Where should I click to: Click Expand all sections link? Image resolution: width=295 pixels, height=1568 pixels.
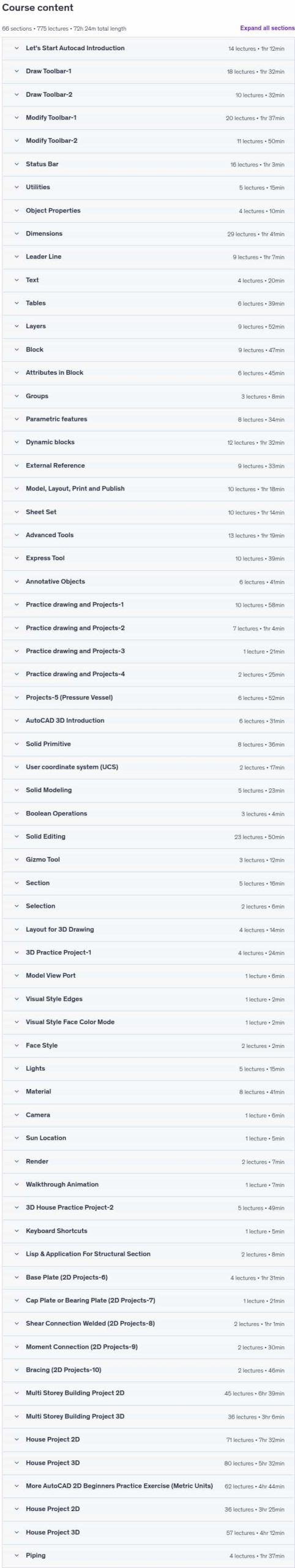click(x=267, y=28)
